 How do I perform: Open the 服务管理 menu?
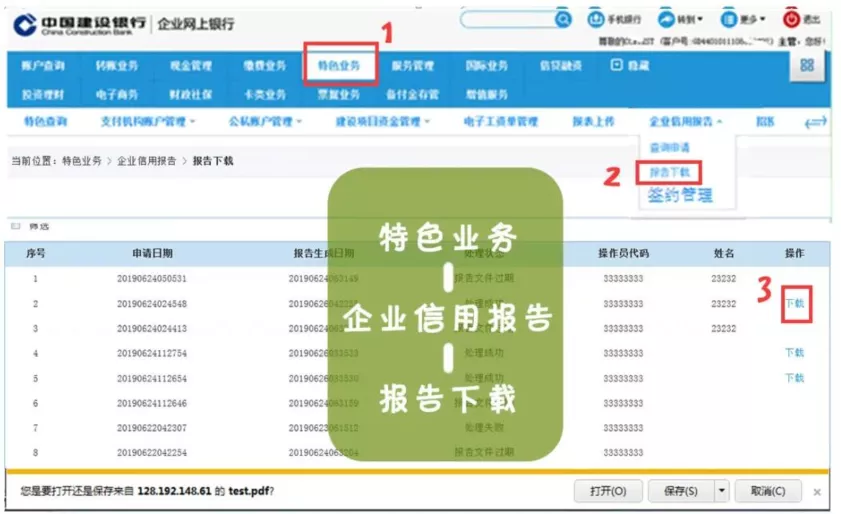412,66
